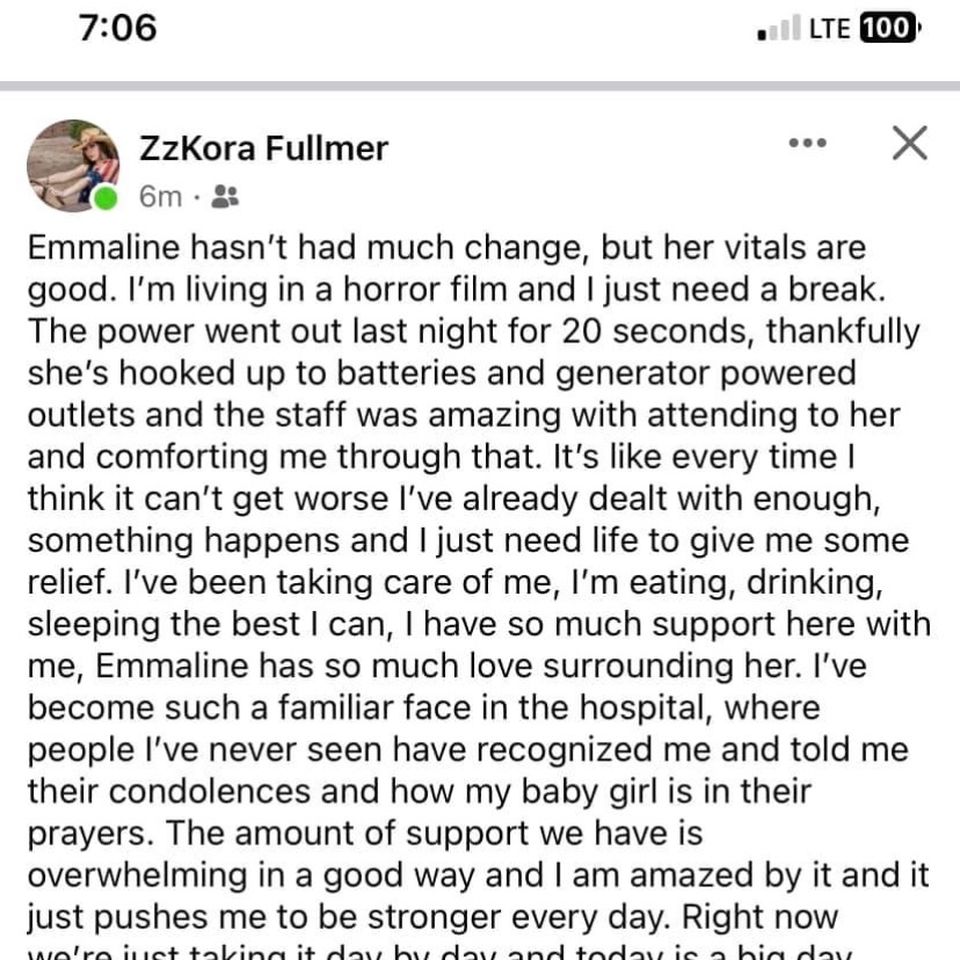Tap the opening line mentioning Emmaline's vitals

tap(447, 249)
